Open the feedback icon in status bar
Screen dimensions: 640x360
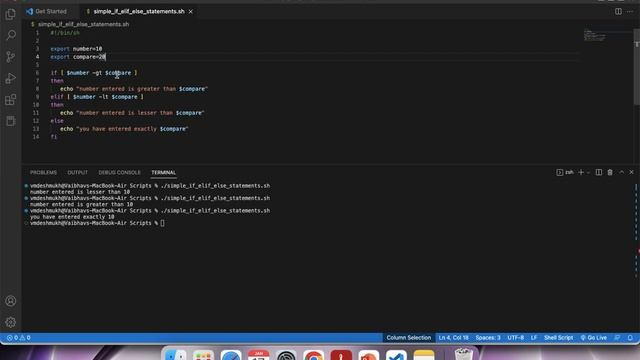(617, 338)
